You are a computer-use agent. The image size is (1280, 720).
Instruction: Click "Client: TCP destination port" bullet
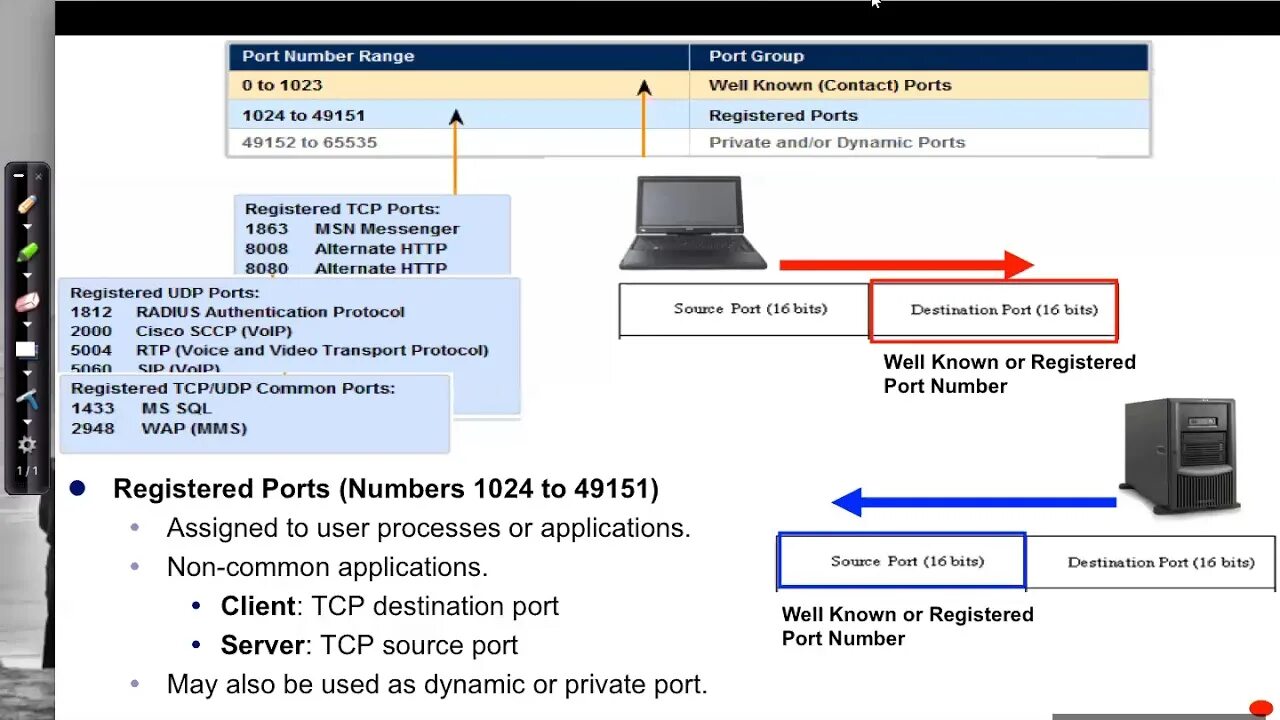coord(390,606)
